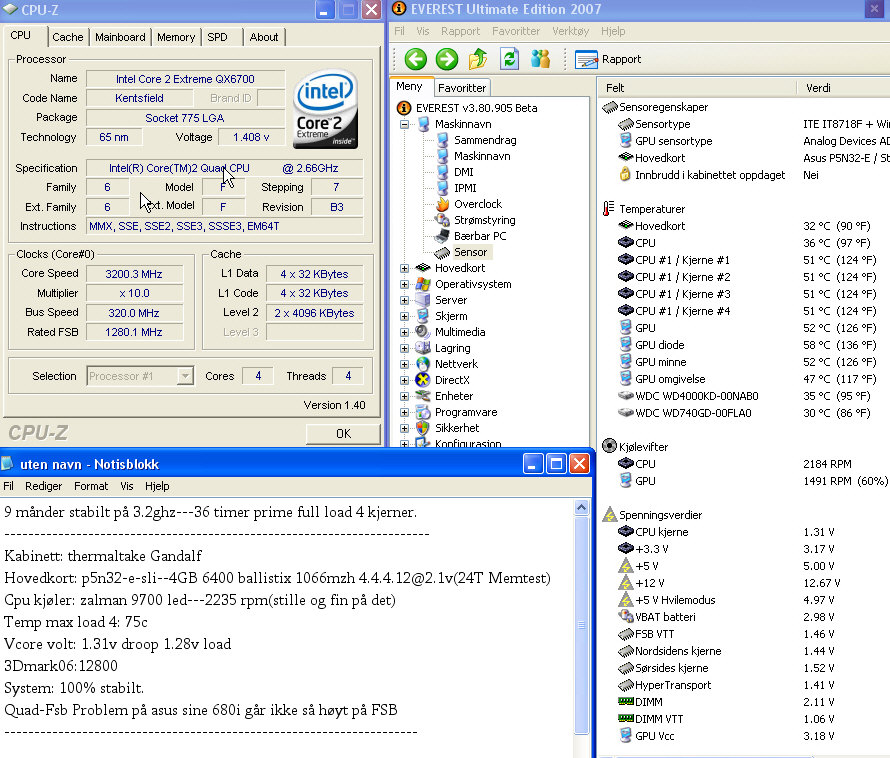Click the Core Speed value 3200.3 MHz
This screenshot has width=890, height=758.
click(x=134, y=274)
